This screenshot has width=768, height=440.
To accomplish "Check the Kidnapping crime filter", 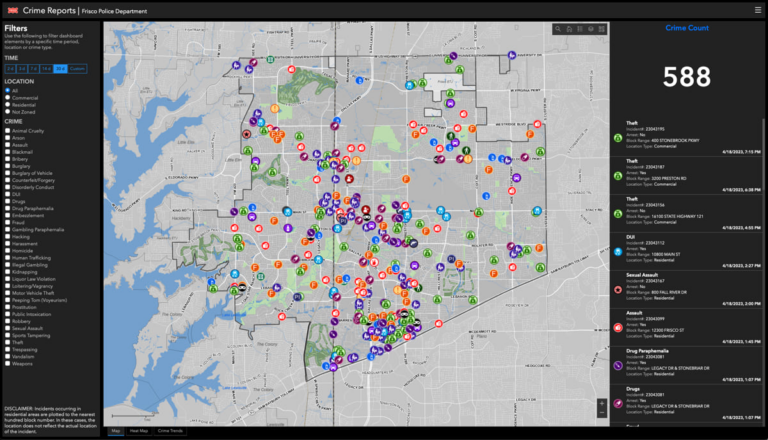I will (x=7, y=272).
